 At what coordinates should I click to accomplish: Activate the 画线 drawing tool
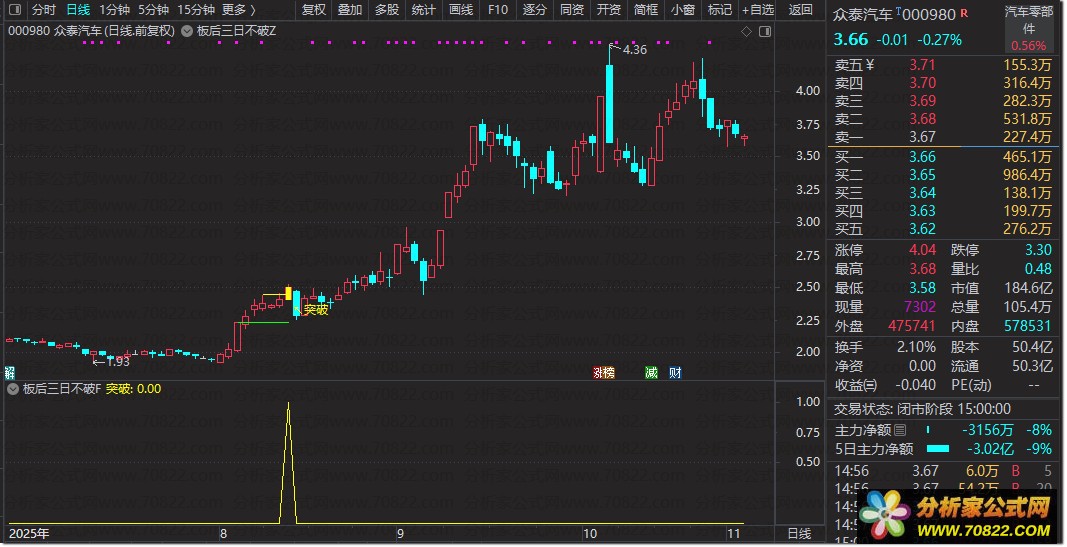coord(461,10)
